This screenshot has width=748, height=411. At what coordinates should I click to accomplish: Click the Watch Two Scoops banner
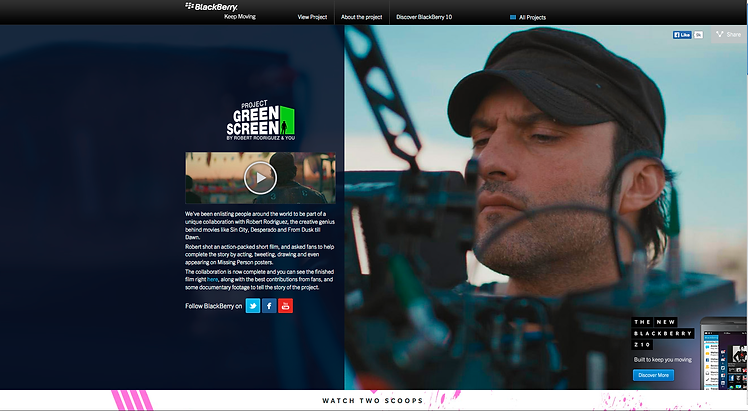[374, 401]
